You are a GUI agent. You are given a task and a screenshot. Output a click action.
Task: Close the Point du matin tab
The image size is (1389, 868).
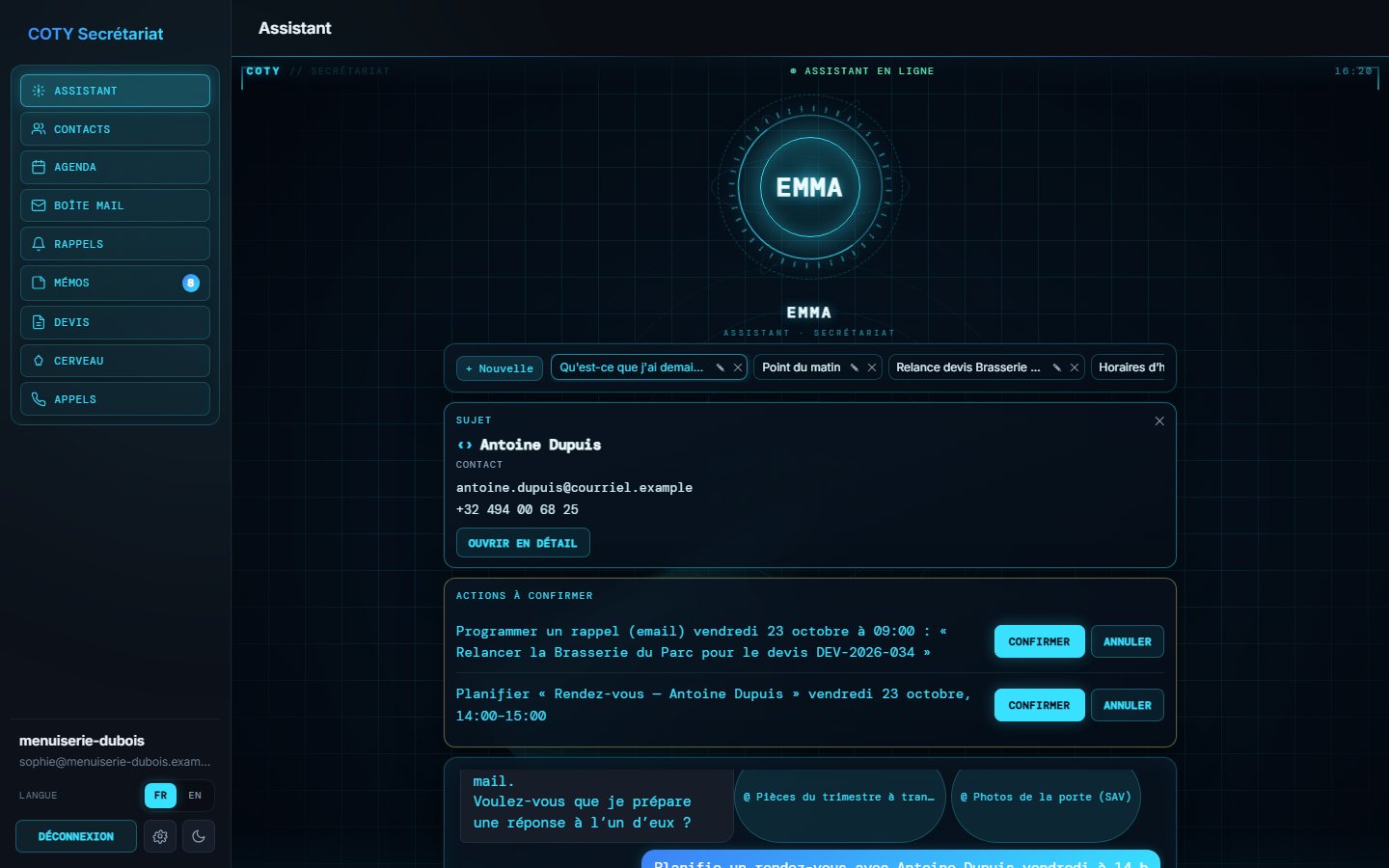[872, 367]
